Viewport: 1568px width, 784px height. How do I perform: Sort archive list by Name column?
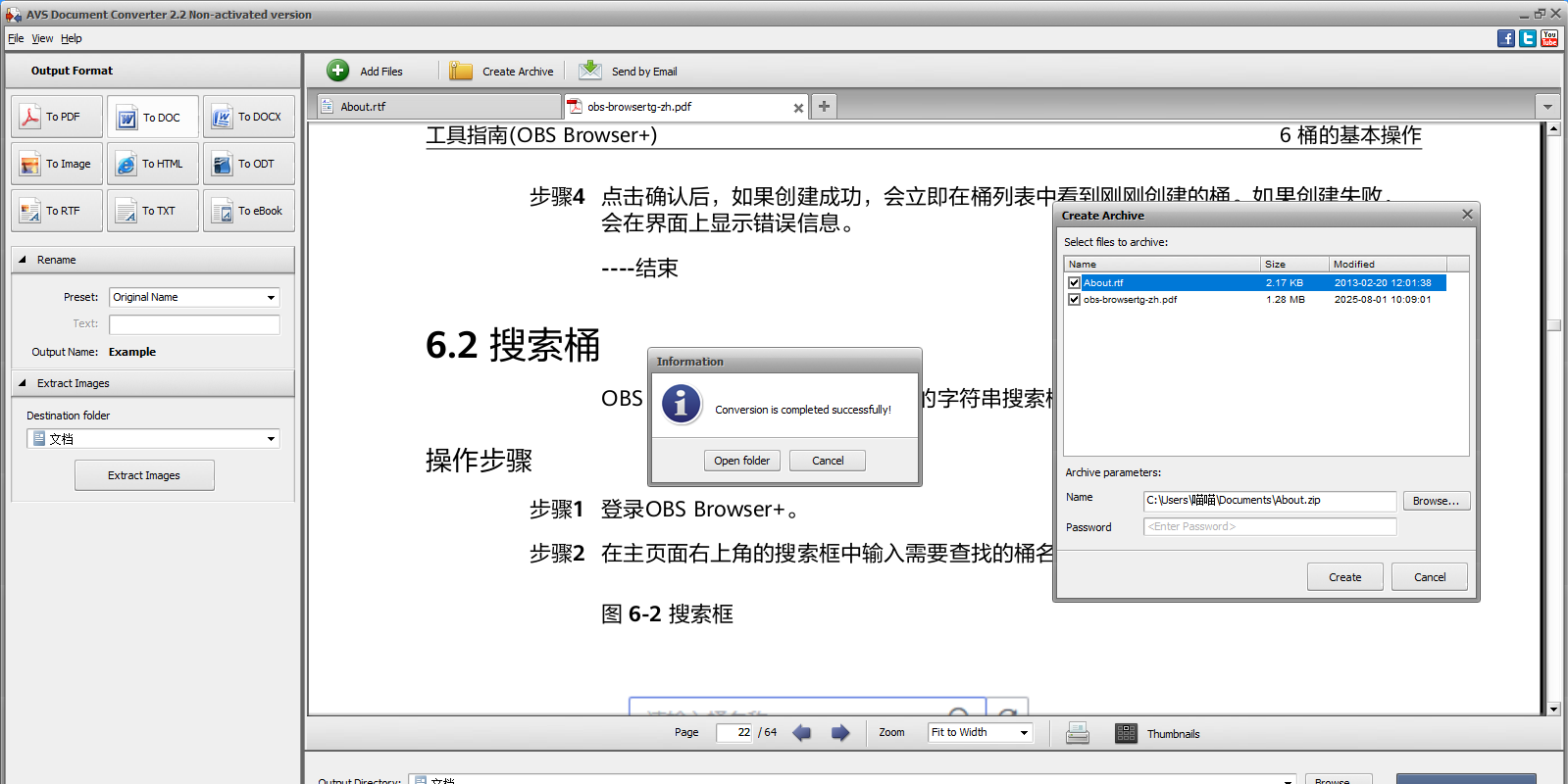[x=1162, y=264]
